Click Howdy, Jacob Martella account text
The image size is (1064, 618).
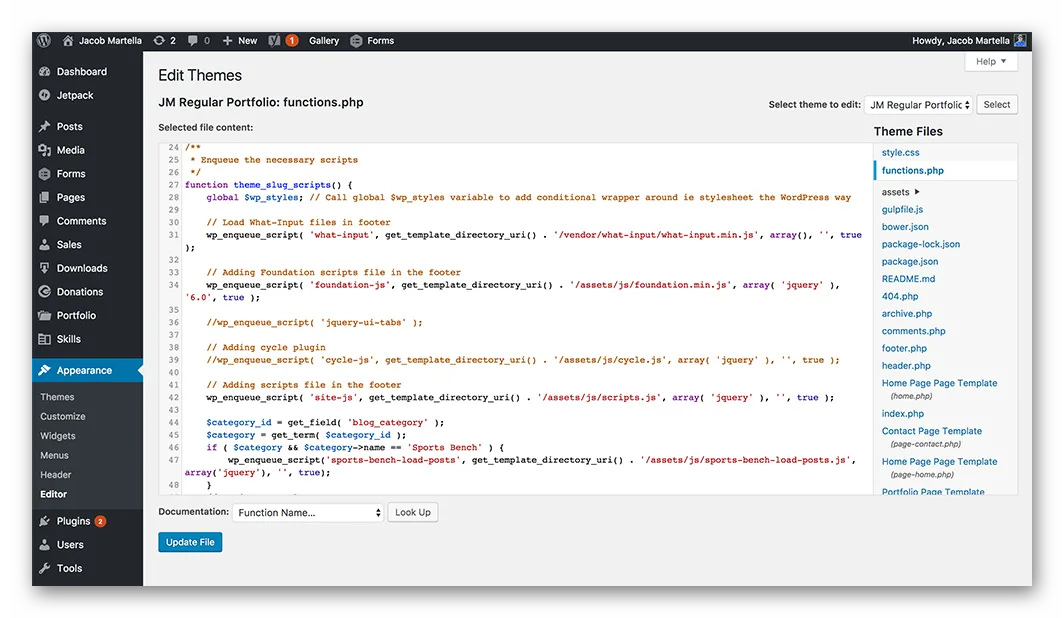pyautogui.click(x=960, y=41)
